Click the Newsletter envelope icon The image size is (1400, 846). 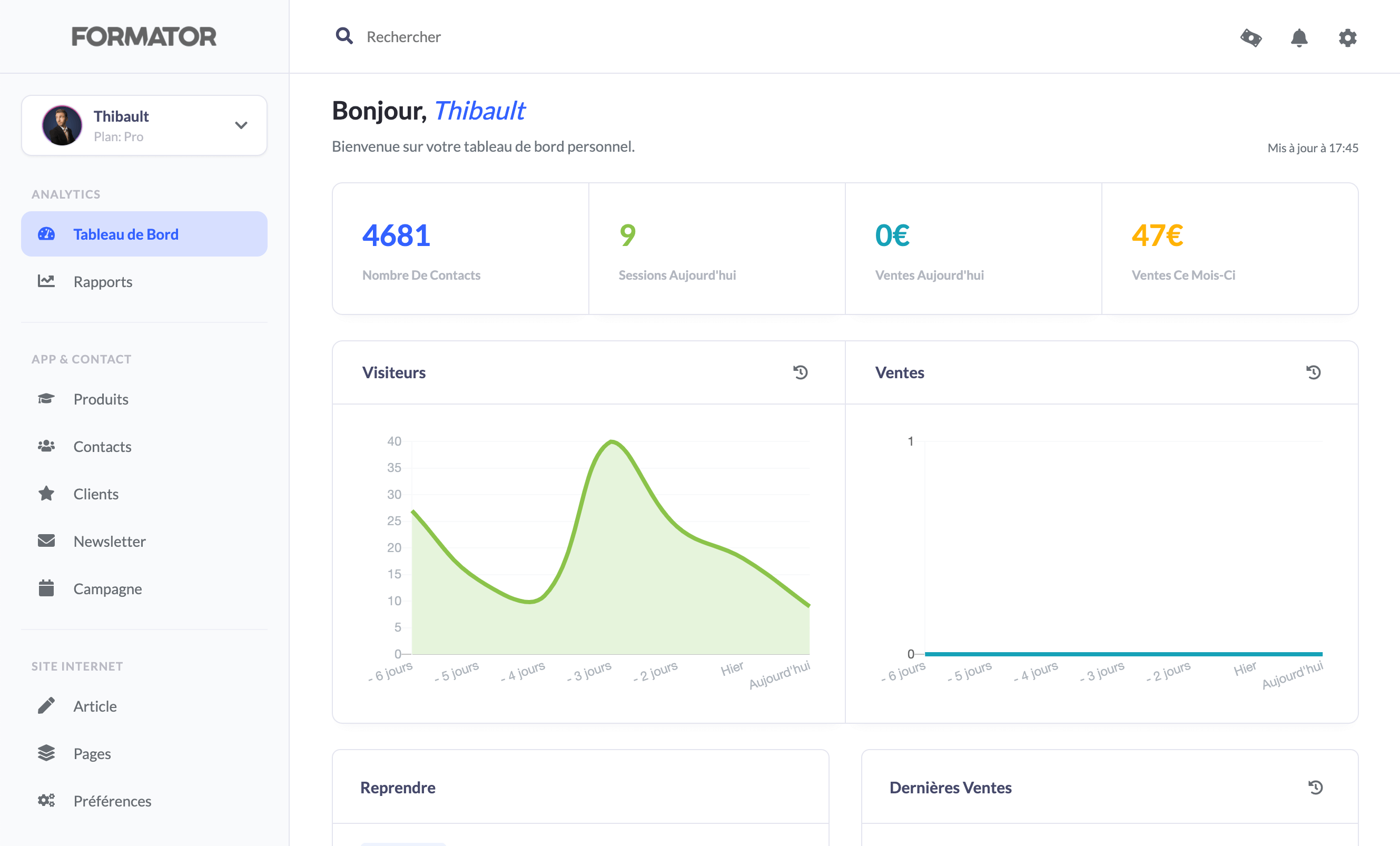[x=46, y=540]
